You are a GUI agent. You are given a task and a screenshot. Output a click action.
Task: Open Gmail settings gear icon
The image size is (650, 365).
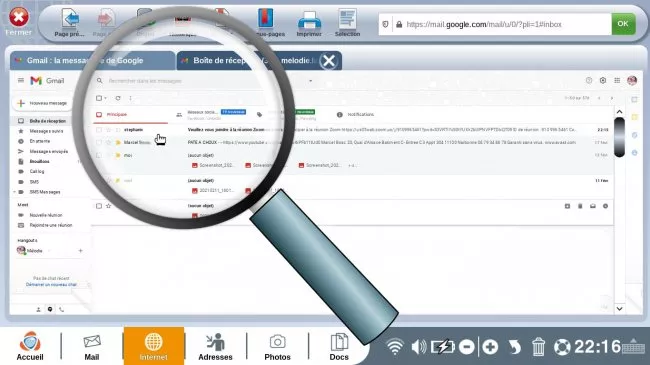click(x=603, y=80)
